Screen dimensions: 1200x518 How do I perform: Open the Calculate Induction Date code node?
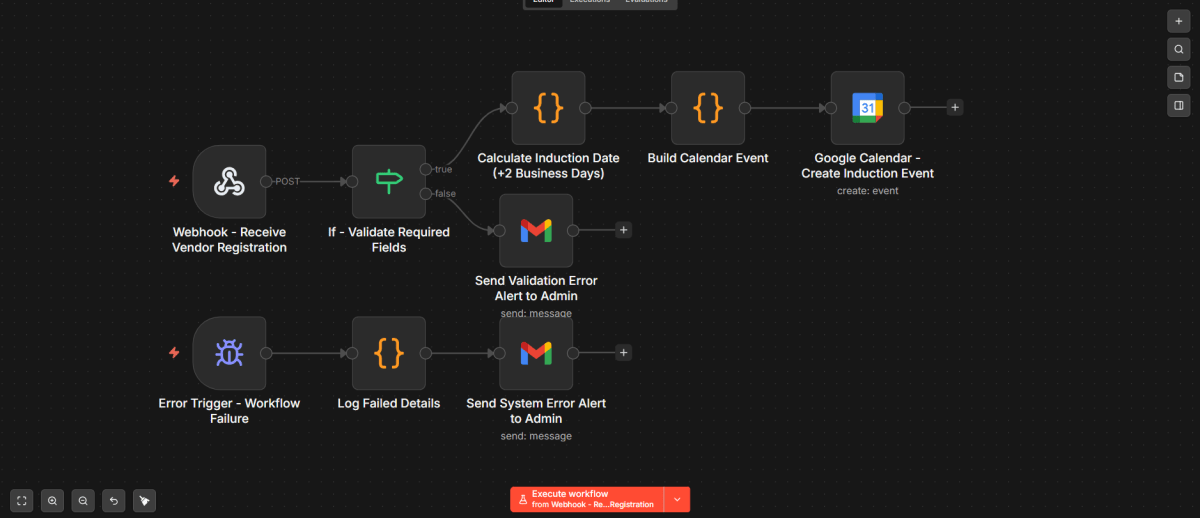[548, 108]
